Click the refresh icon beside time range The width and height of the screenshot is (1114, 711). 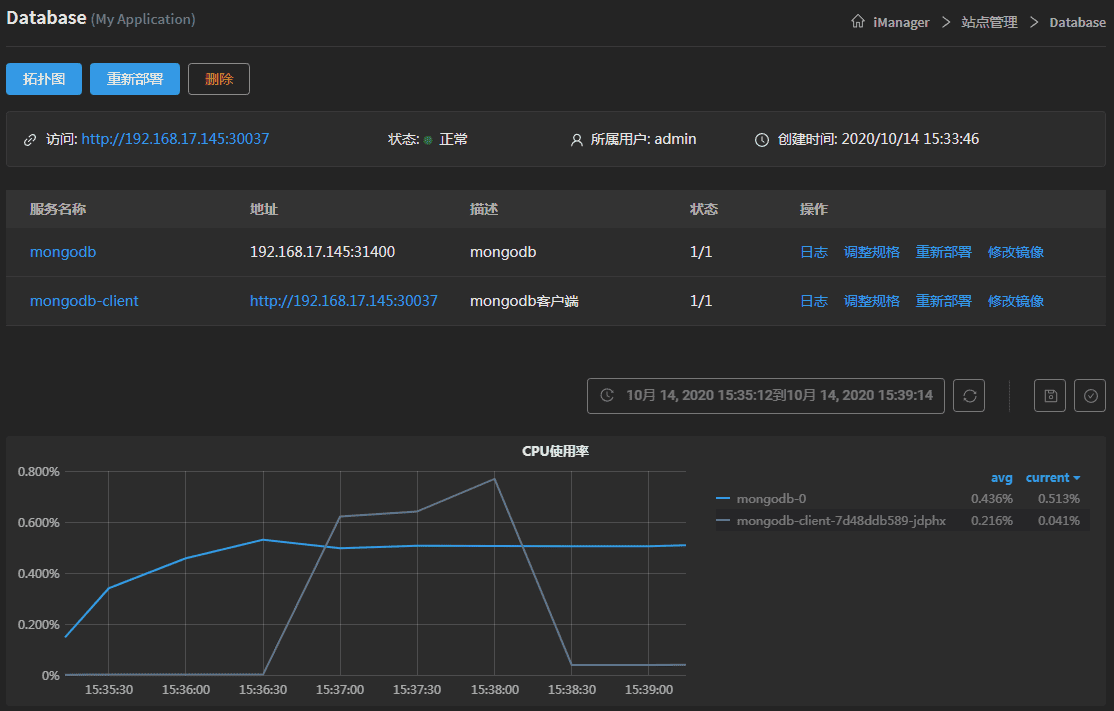[969, 395]
